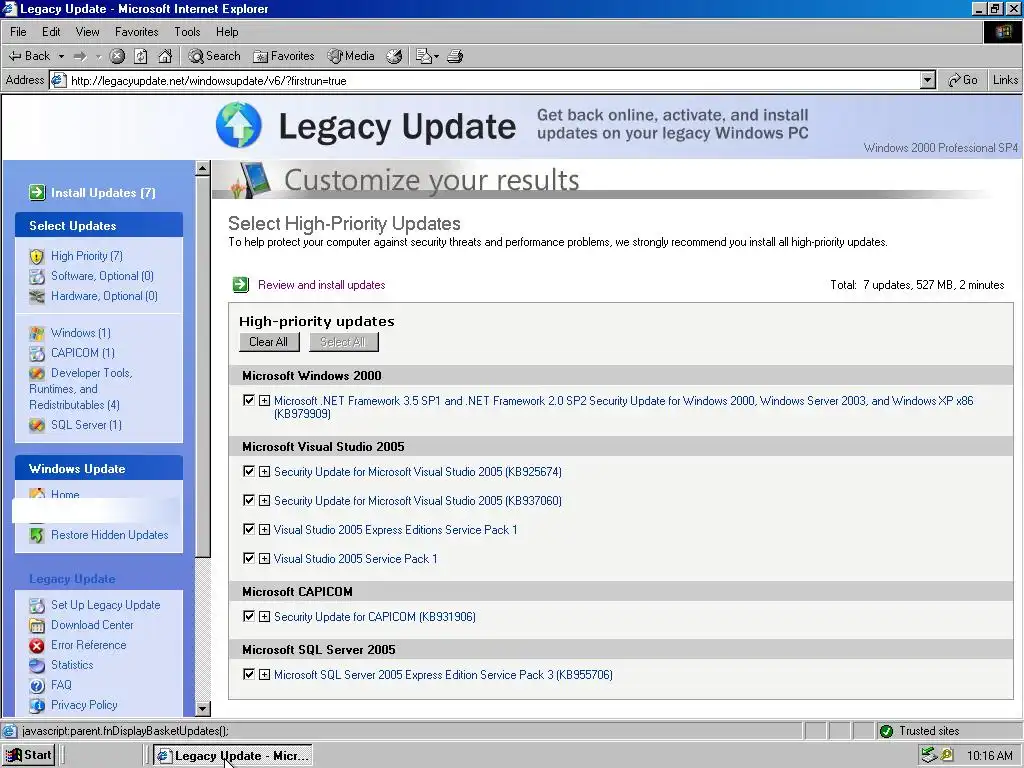Click the Windows (1) flag icon

pyautogui.click(x=37, y=333)
